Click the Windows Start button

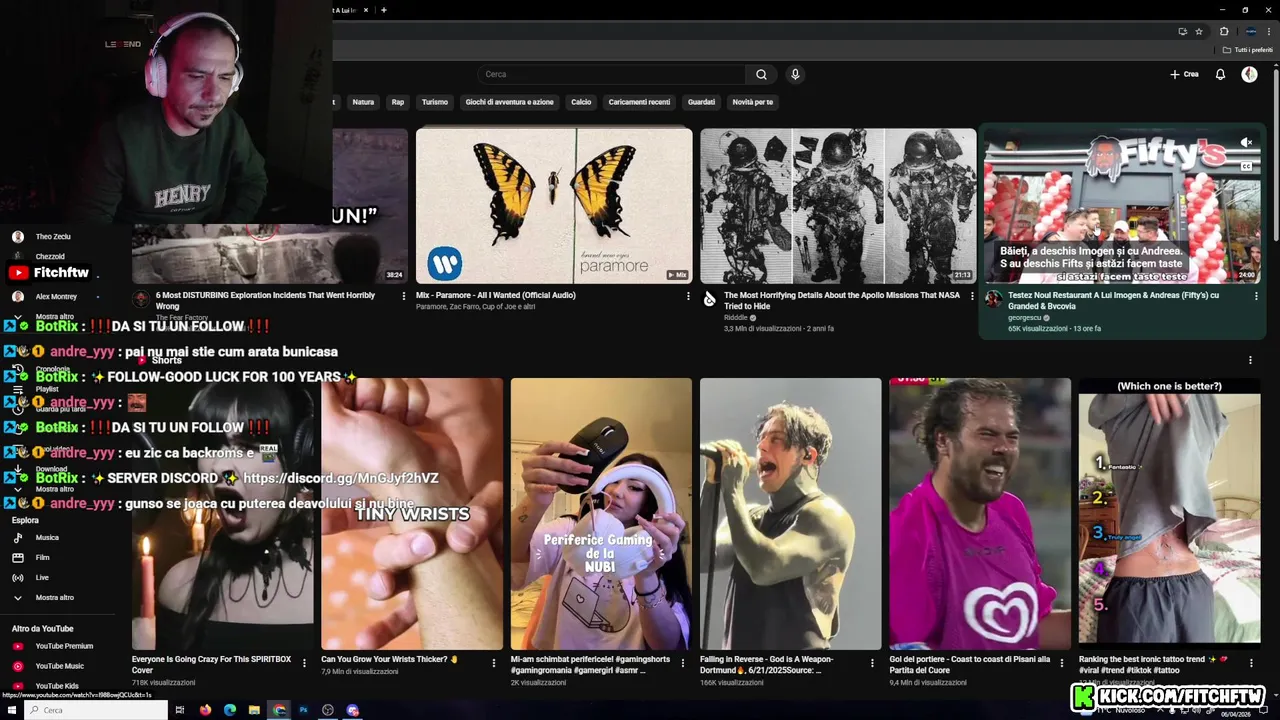(x=12, y=710)
